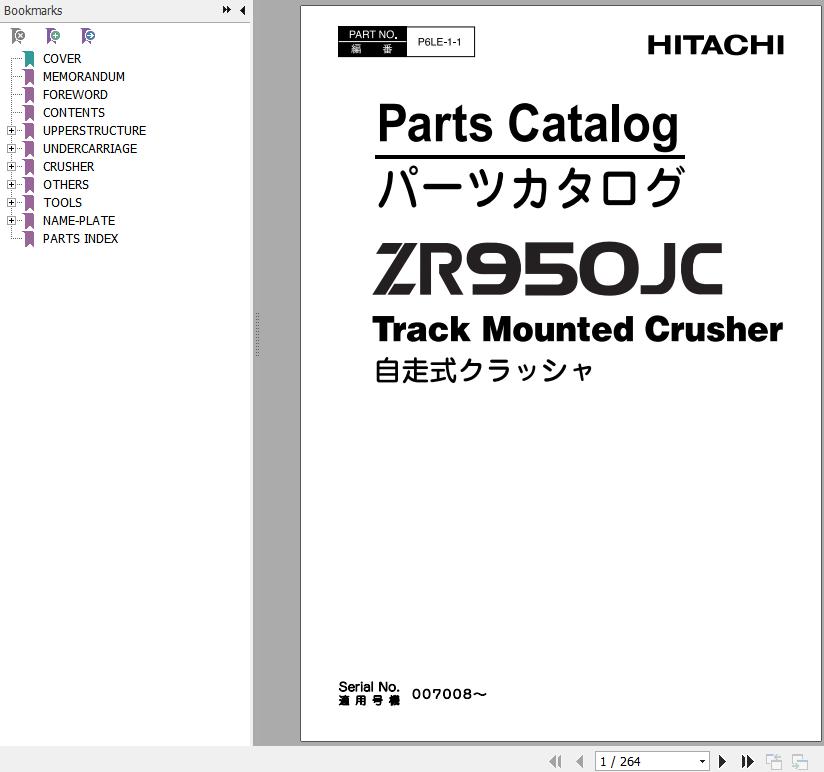
Task: Expand the UPPERSTRUCTURE bookmark
Action: pos(11,130)
